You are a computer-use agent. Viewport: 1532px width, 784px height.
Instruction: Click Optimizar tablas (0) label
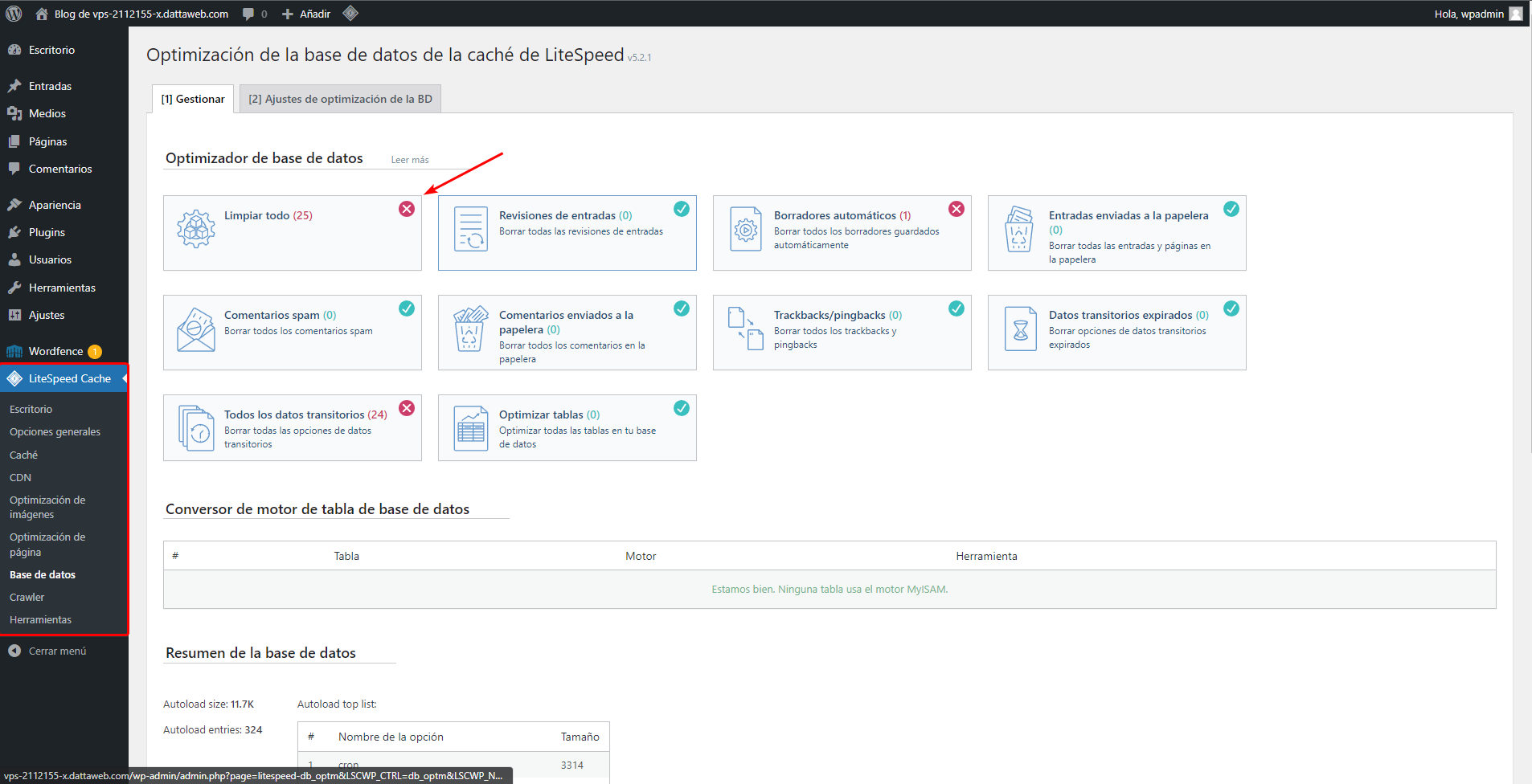(x=549, y=414)
